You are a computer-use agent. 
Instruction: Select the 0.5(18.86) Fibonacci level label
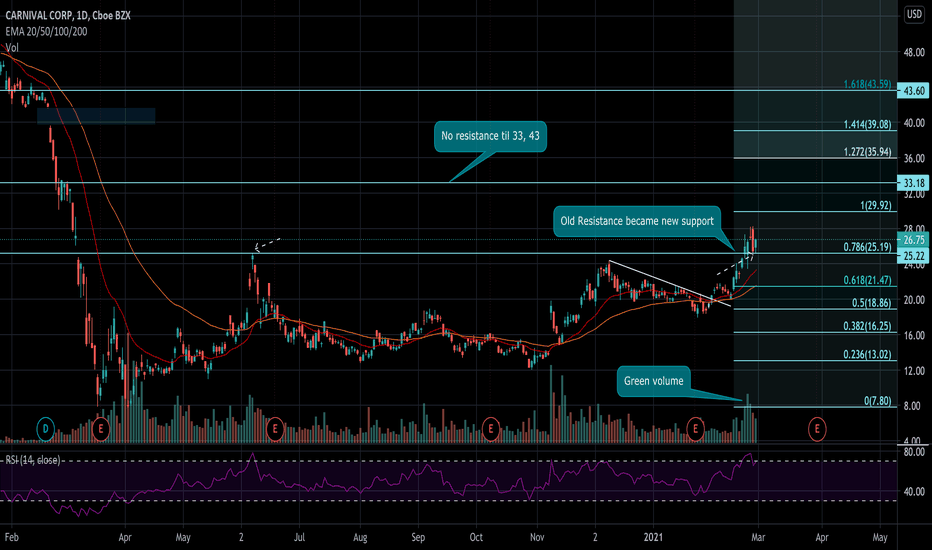click(x=871, y=303)
